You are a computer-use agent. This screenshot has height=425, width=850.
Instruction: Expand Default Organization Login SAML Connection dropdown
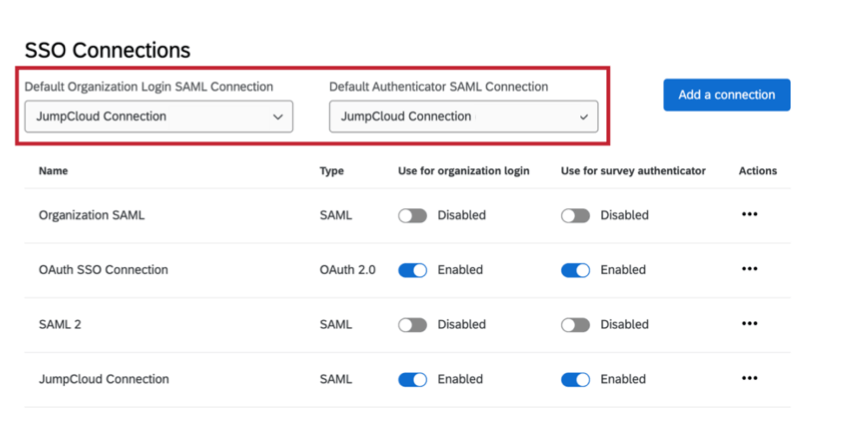click(159, 117)
